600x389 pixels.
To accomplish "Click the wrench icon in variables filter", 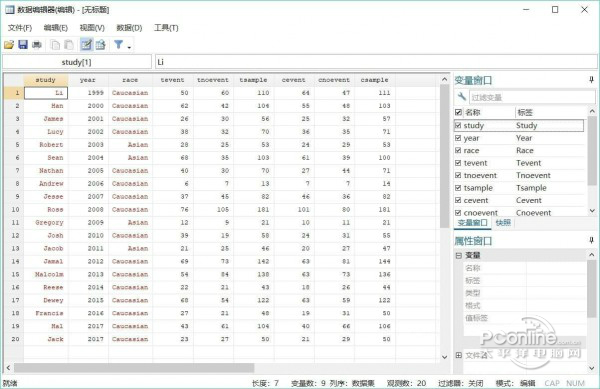I will (462, 97).
